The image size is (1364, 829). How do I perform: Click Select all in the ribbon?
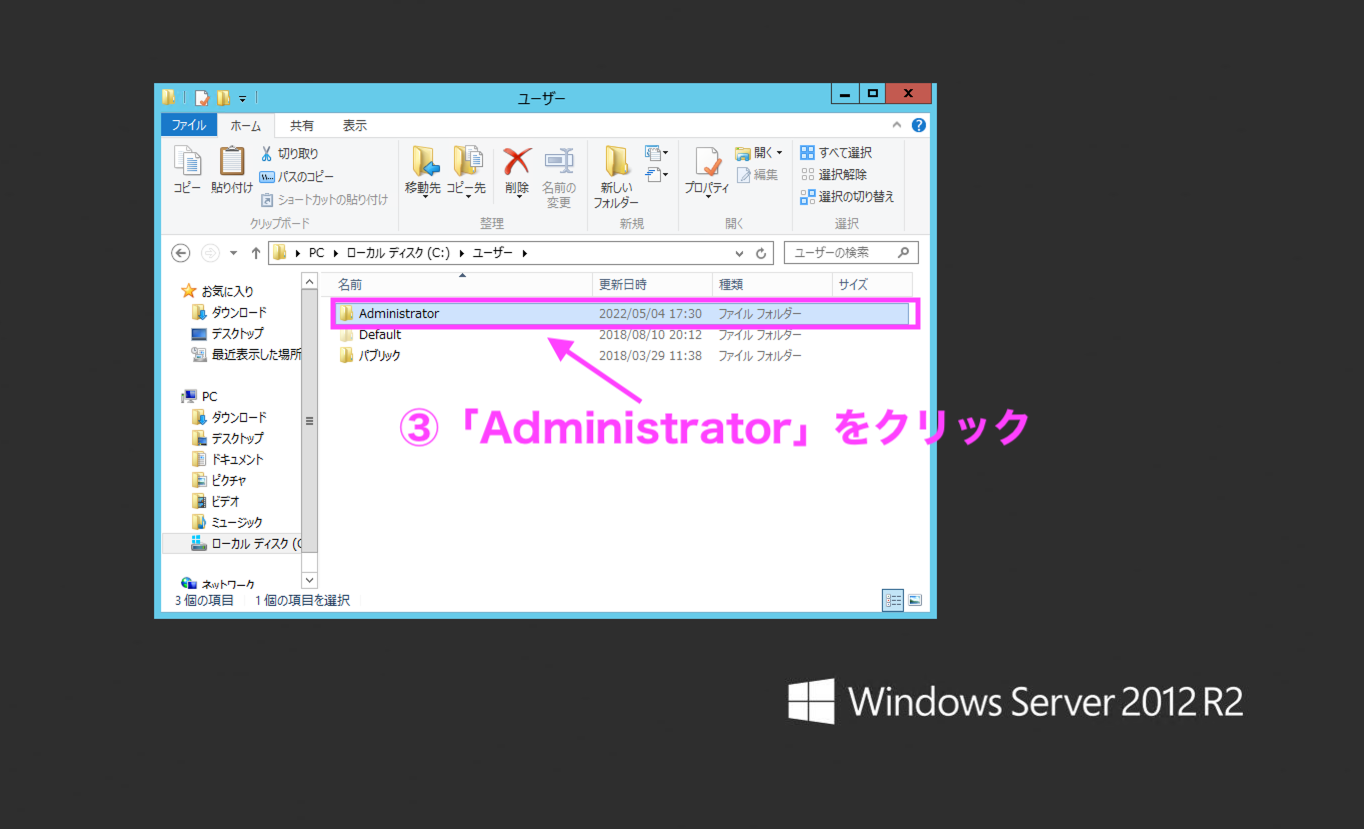pyautogui.click(x=837, y=153)
